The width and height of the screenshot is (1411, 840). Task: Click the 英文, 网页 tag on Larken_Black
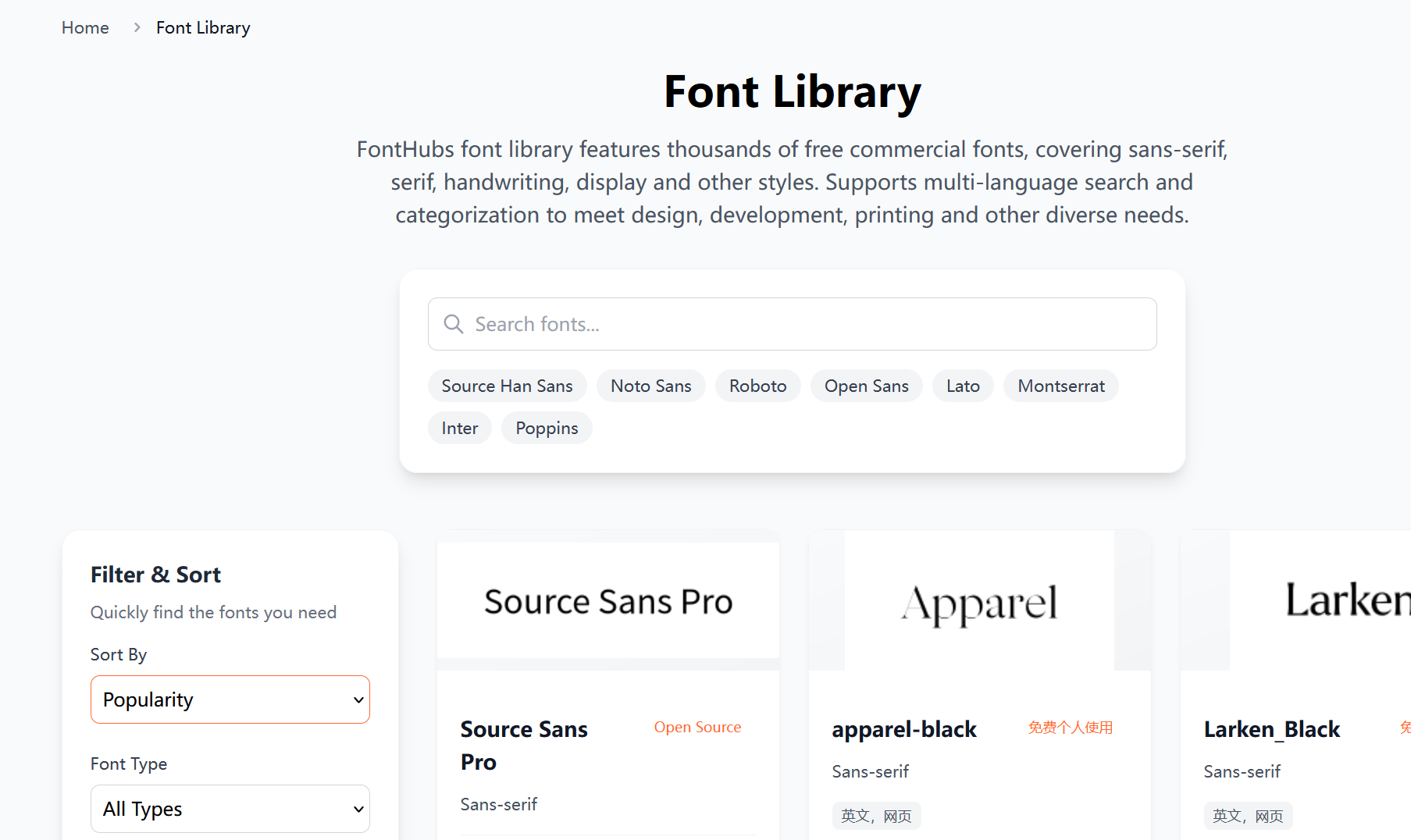(x=1248, y=816)
